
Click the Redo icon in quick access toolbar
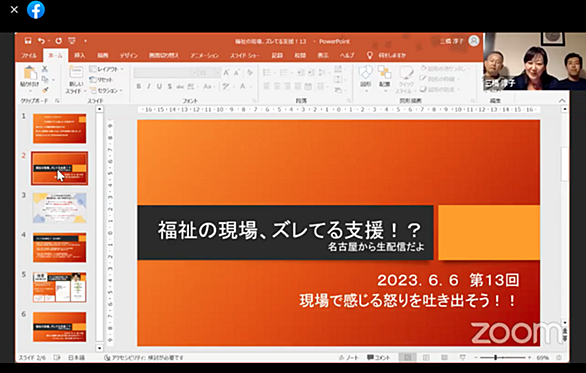click(x=59, y=41)
